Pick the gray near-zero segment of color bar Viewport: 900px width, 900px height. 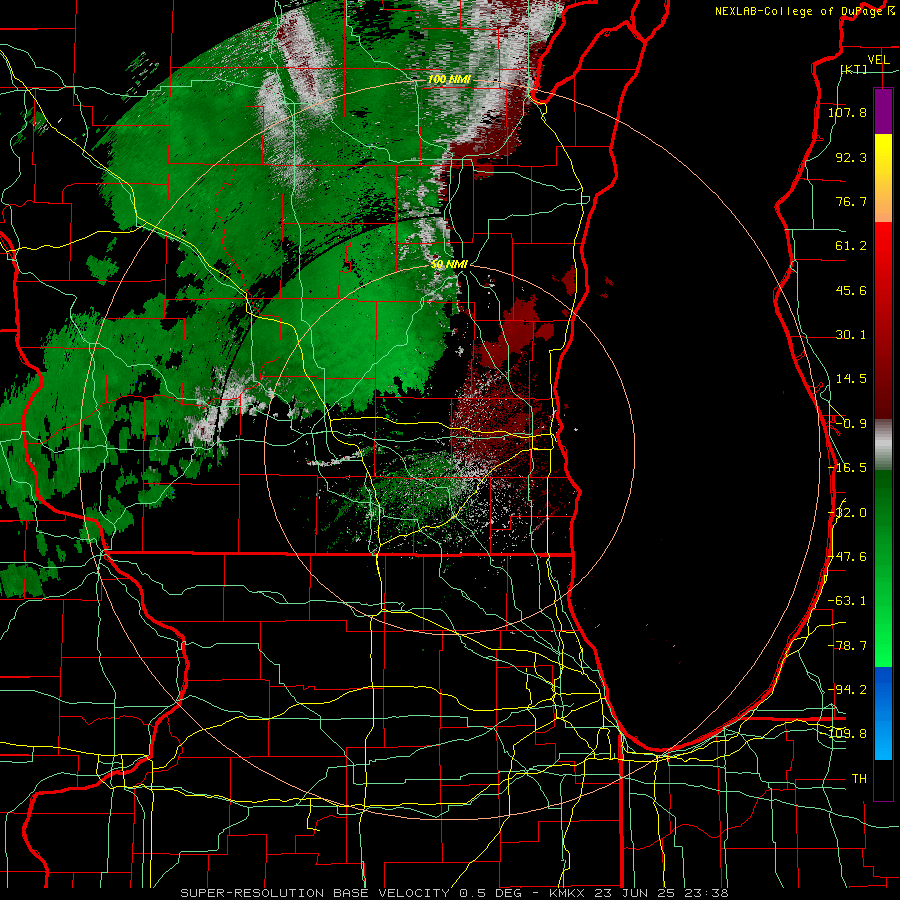tap(883, 445)
